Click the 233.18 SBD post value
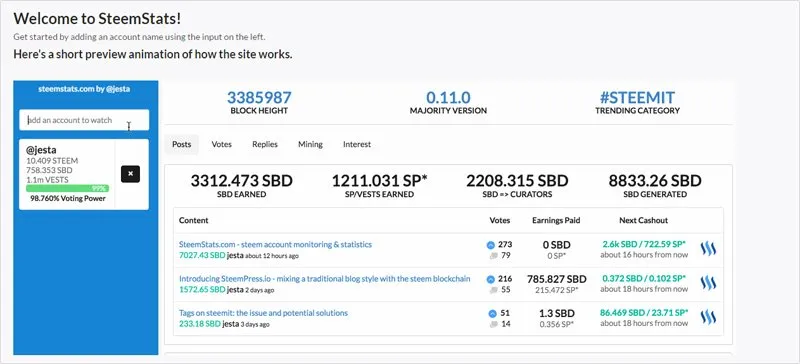Screen dimensions: 800x364 pyautogui.click(x=199, y=324)
